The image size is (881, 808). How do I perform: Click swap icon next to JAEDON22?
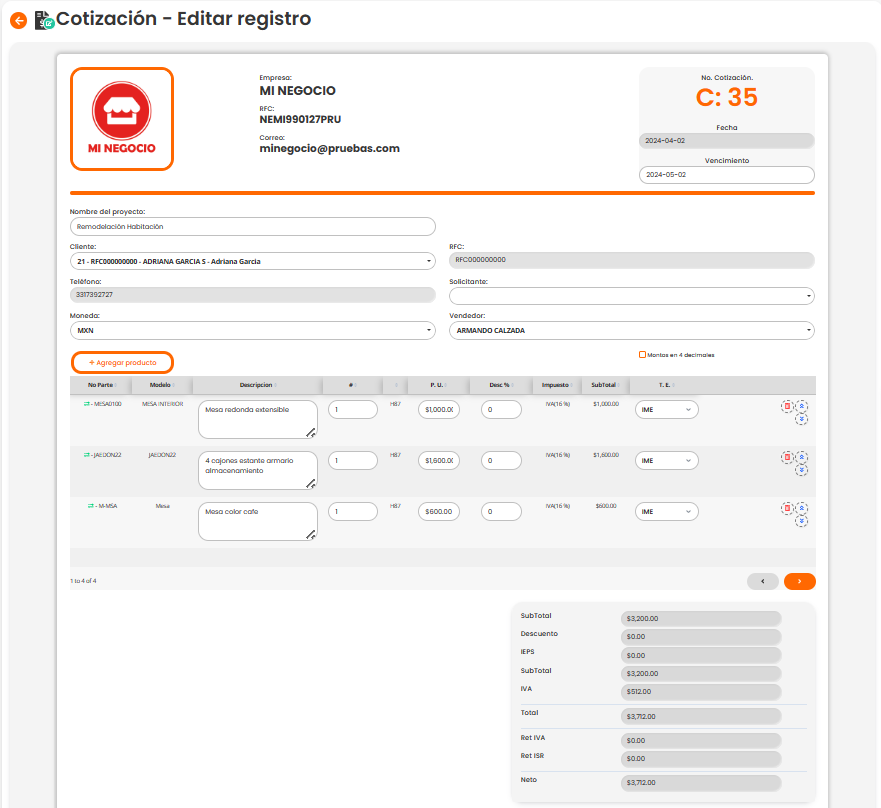pyautogui.click(x=87, y=455)
